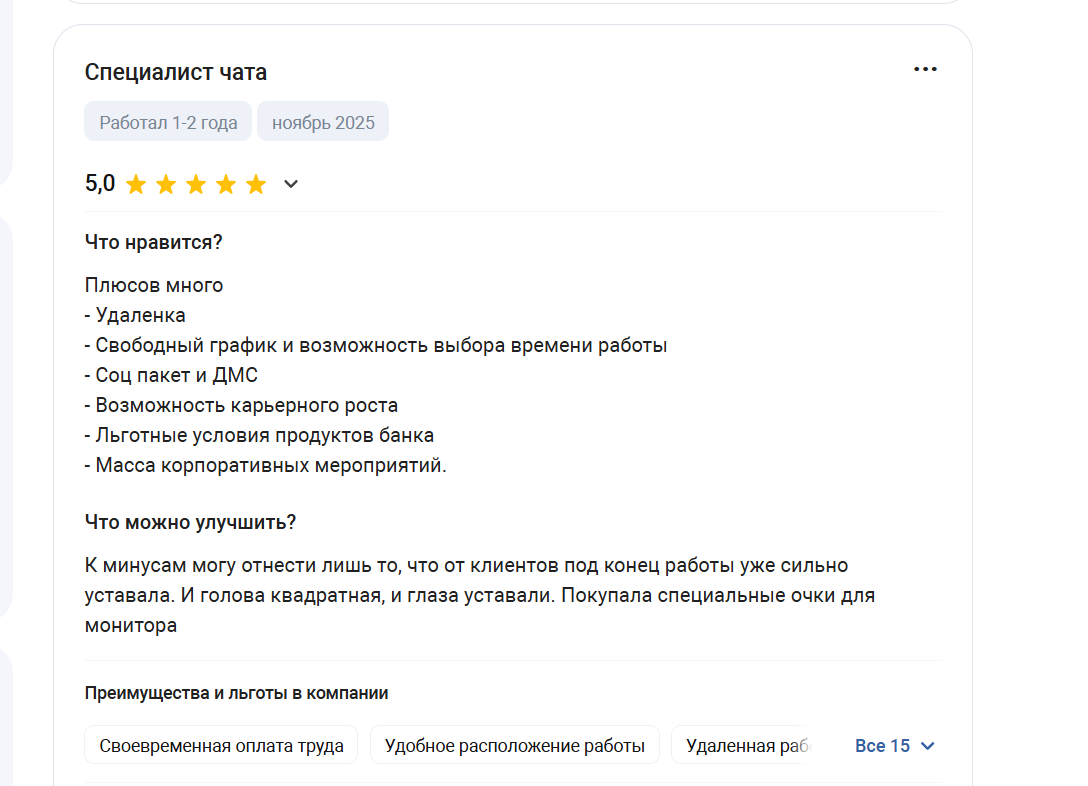
Task: Expand the rating details chevron
Action: click(291, 184)
